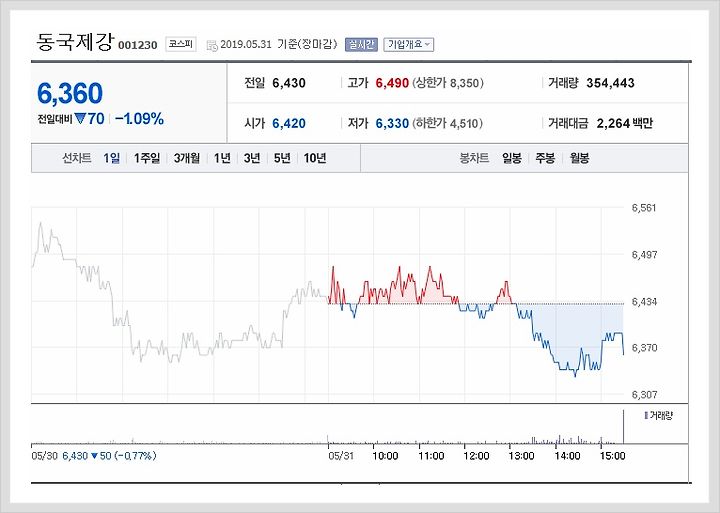Click the 11:00 time axis label

click(x=431, y=456)
